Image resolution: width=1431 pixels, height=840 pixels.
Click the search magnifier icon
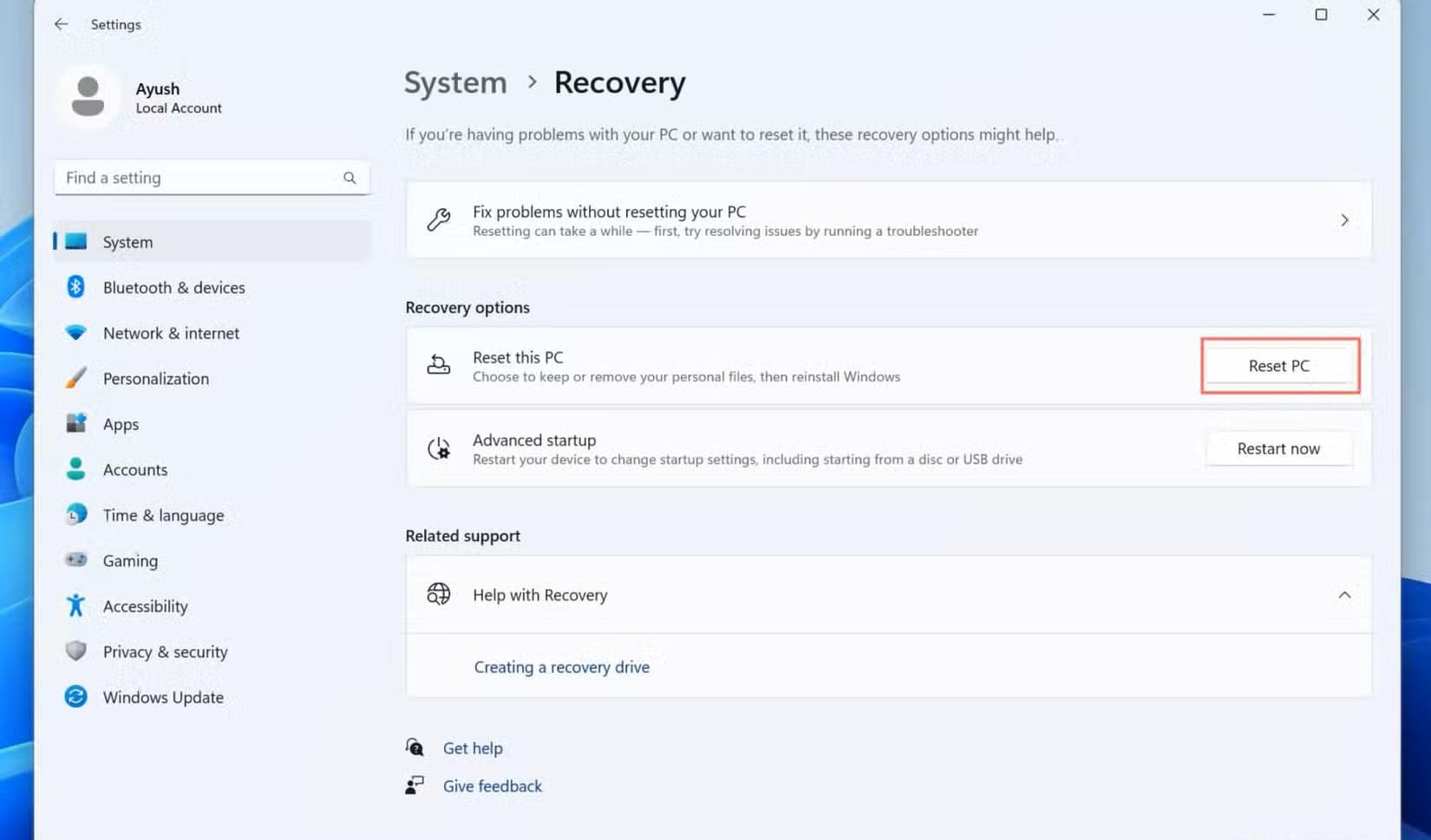click(350, 178)
